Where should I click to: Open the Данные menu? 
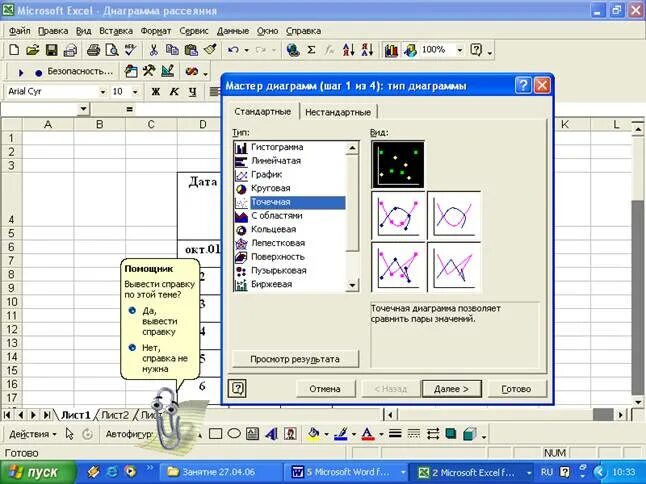pos(233,31)
